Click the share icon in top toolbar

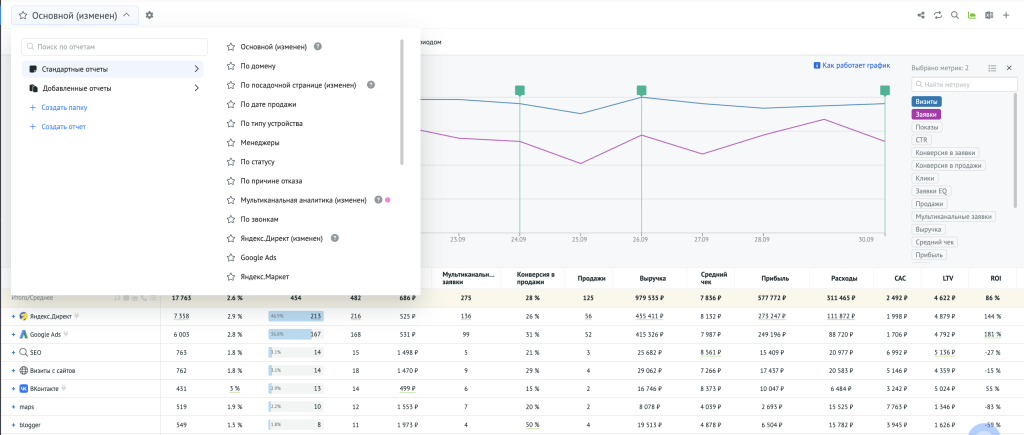pyautogui.click(x=921, y=16)
